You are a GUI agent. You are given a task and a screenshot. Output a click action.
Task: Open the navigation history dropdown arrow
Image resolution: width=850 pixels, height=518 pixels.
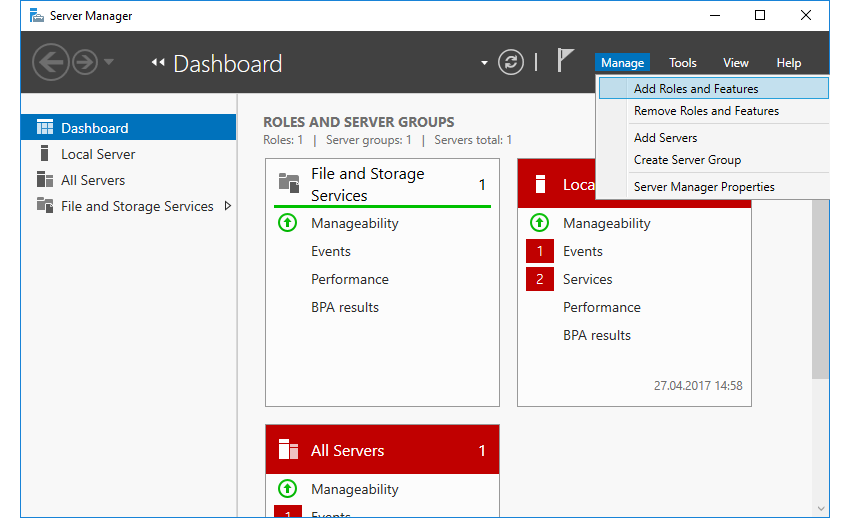(x=109, y=62)
